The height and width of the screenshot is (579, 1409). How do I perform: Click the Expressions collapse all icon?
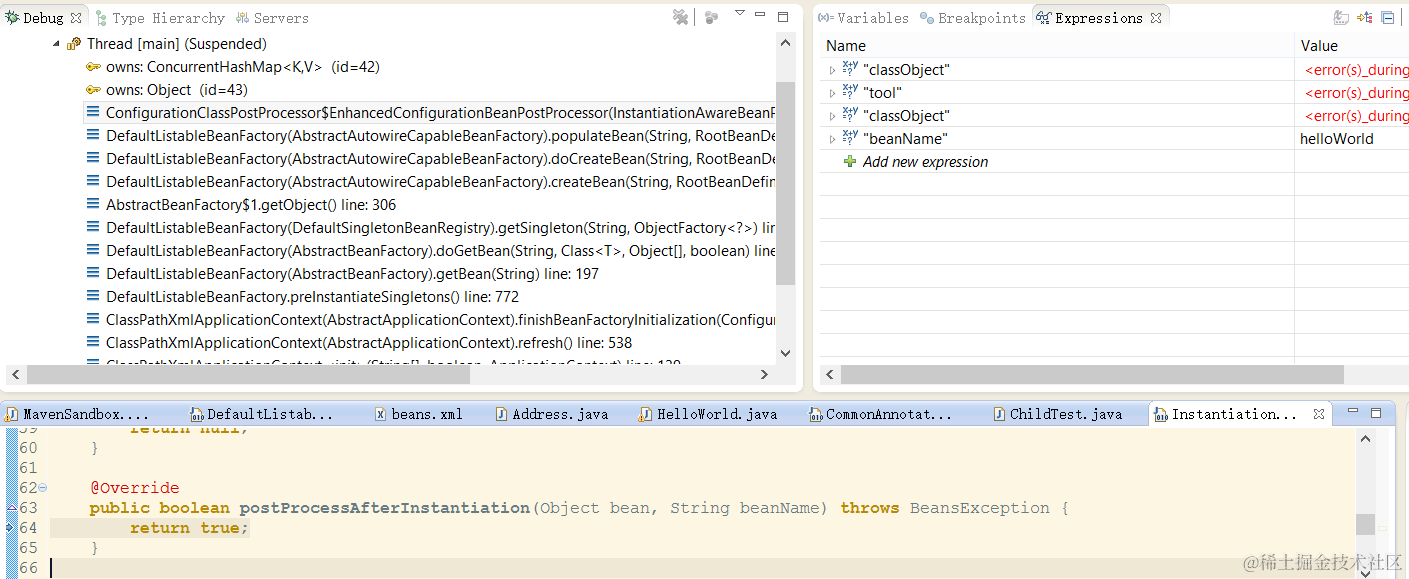click(1387, 18)
